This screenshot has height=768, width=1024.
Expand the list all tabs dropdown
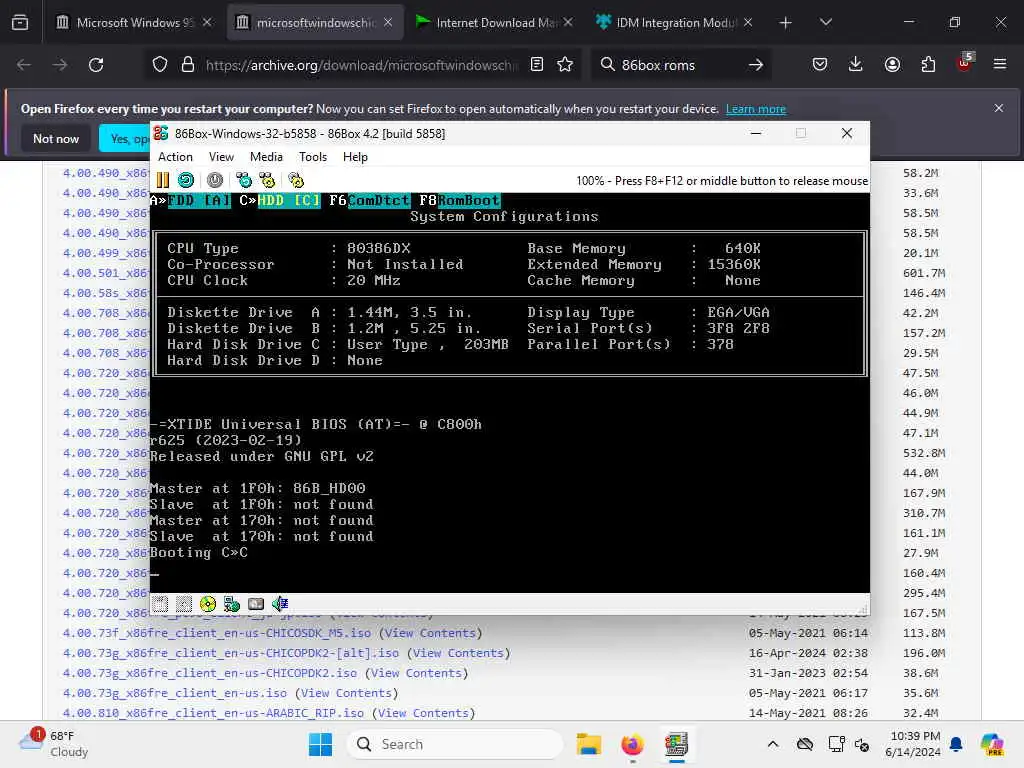coord(825,22)
